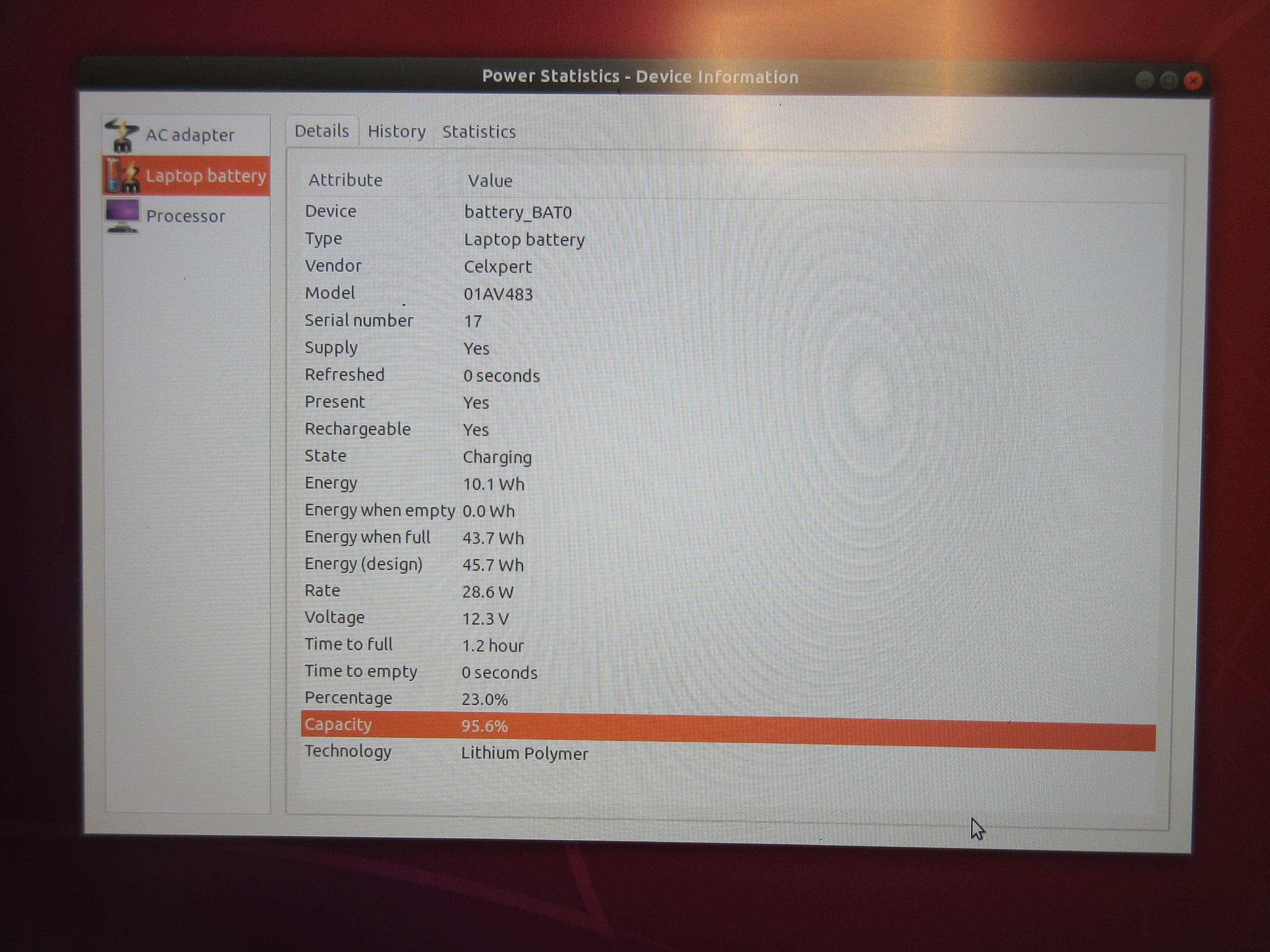Screen dimensions: 1270x952
Task: Click the Value column header
Action: (490, 181)
